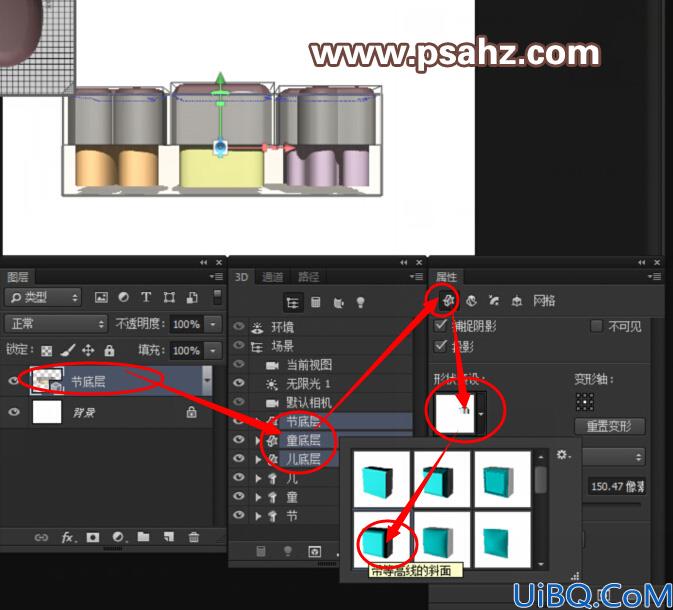The width and height of the screenshot is (673, 610).
Task: Expand the 儿底层 tree item
Action: (x=258, y=459)
